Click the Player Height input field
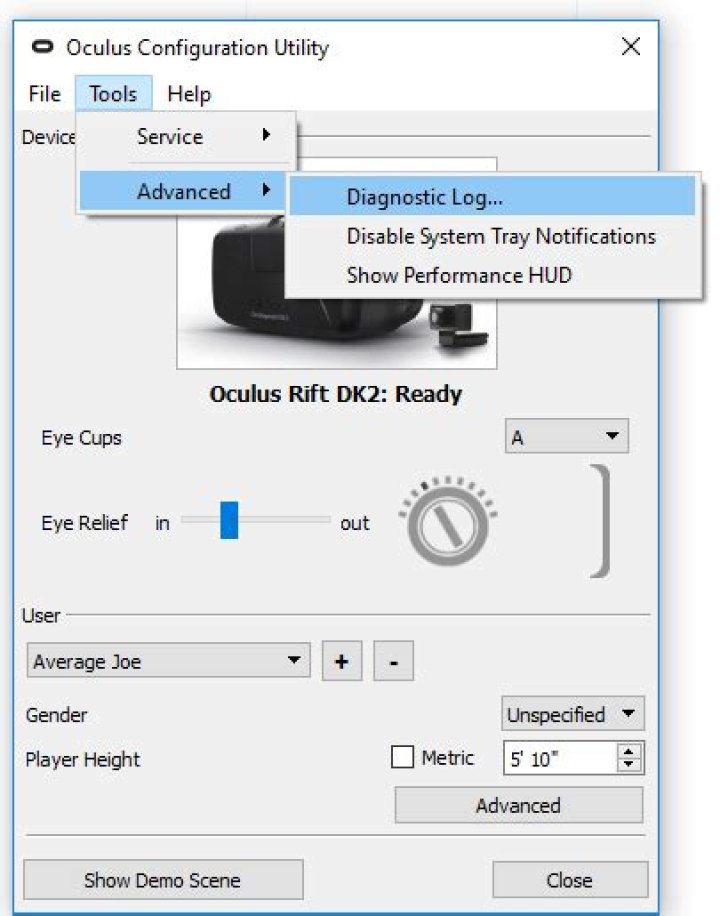The height and width of the screenshot is (916, 720). point(559,758)
